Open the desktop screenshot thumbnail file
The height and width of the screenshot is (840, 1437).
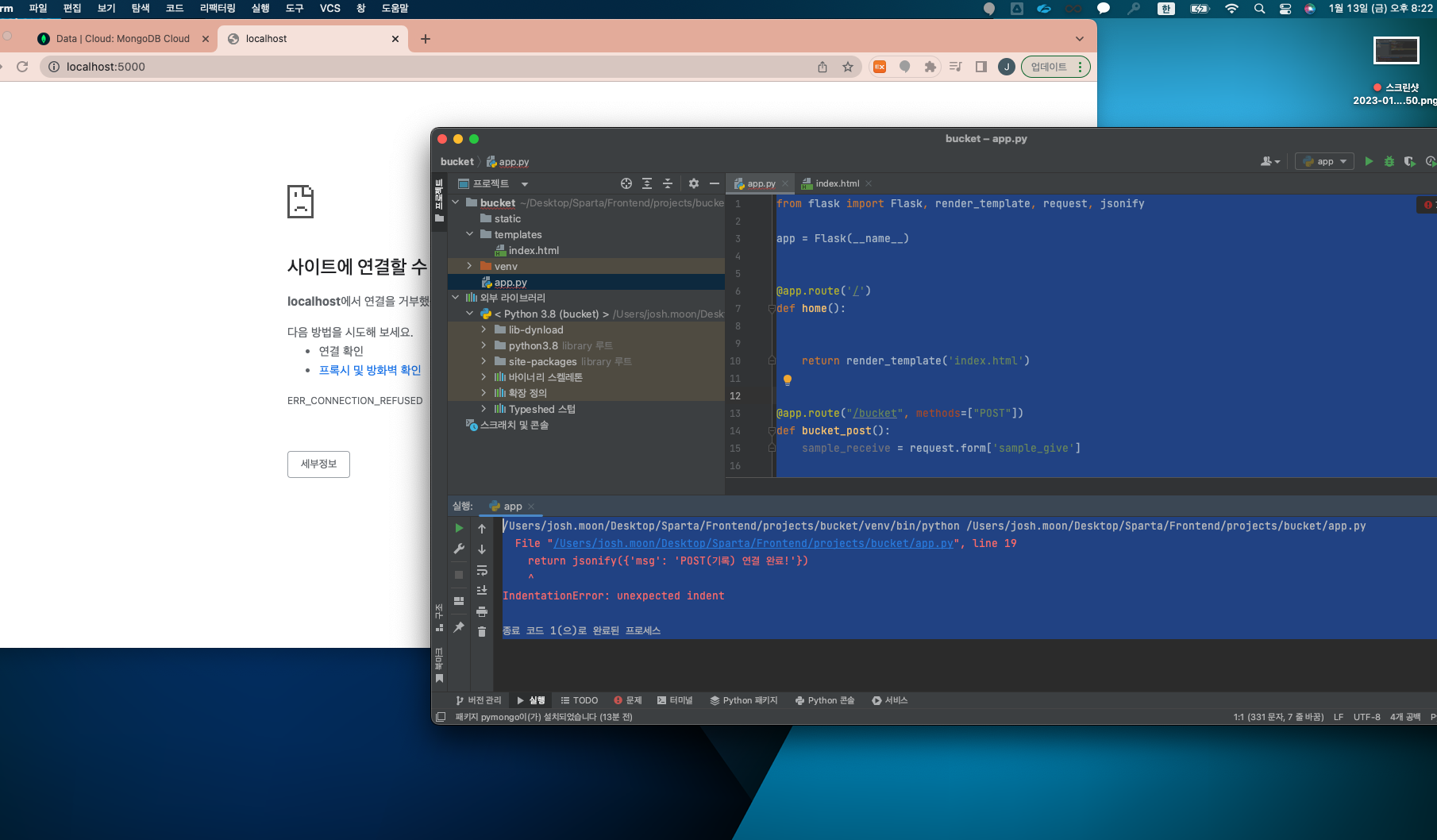click(1397, 51)
